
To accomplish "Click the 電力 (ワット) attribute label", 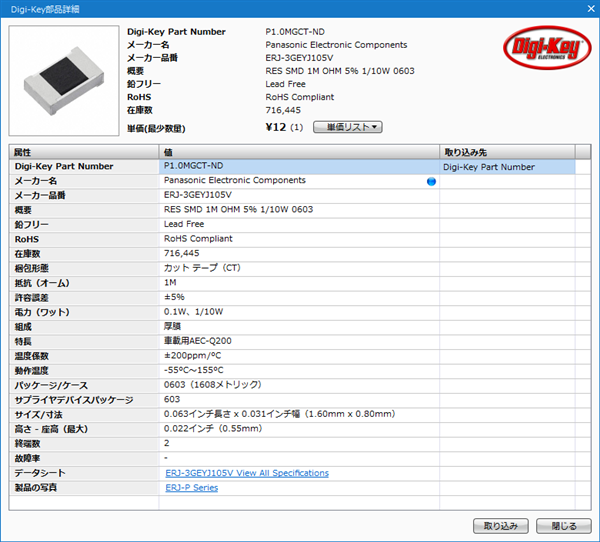I will click(x=42, y=312).
